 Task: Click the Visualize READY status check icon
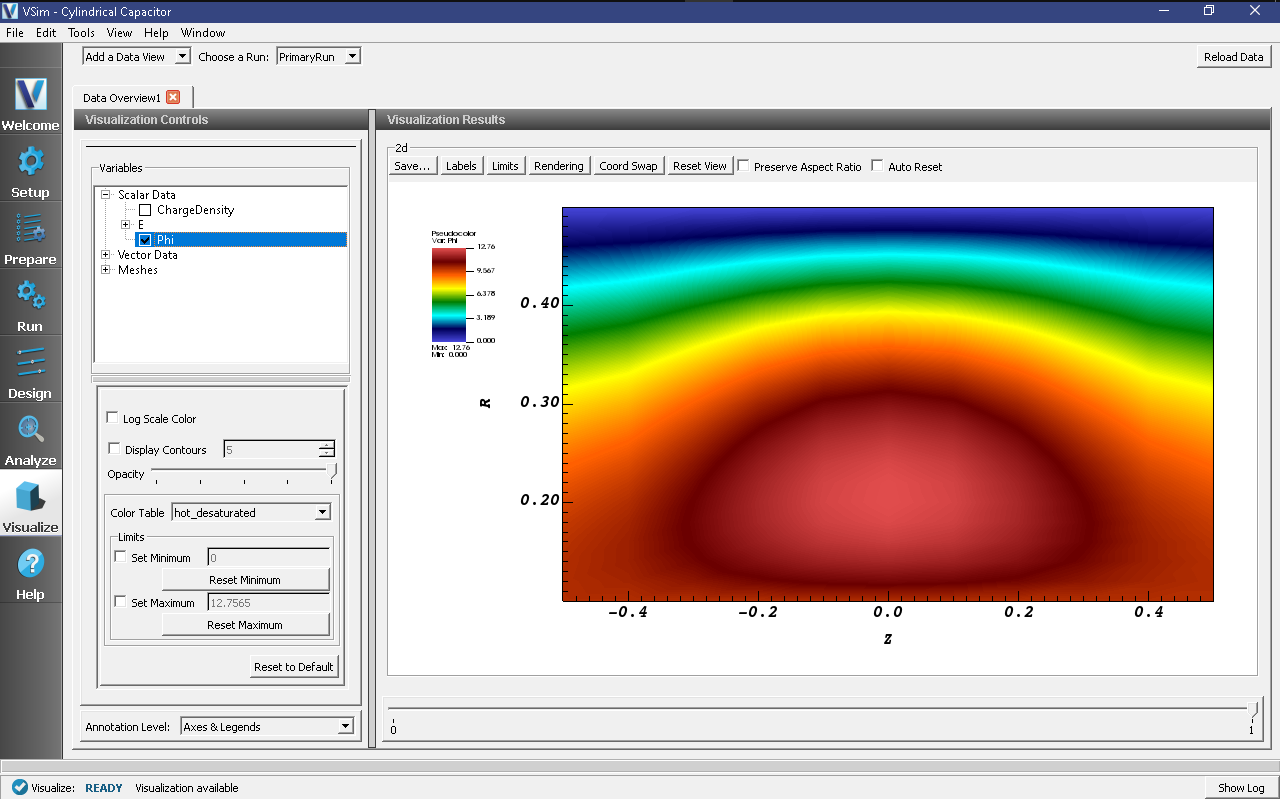click(x=19, y=787)
